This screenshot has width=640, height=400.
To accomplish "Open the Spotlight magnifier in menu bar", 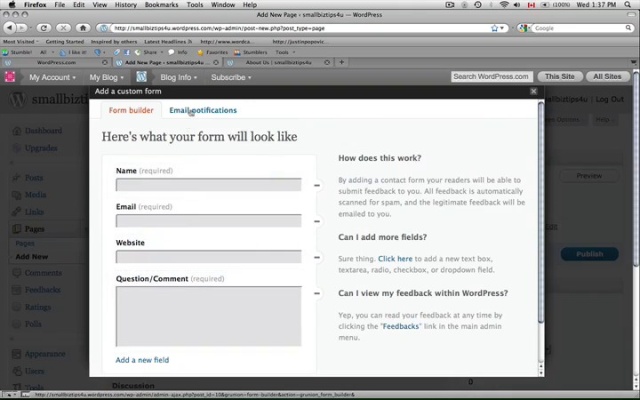I will pos(628,5).
